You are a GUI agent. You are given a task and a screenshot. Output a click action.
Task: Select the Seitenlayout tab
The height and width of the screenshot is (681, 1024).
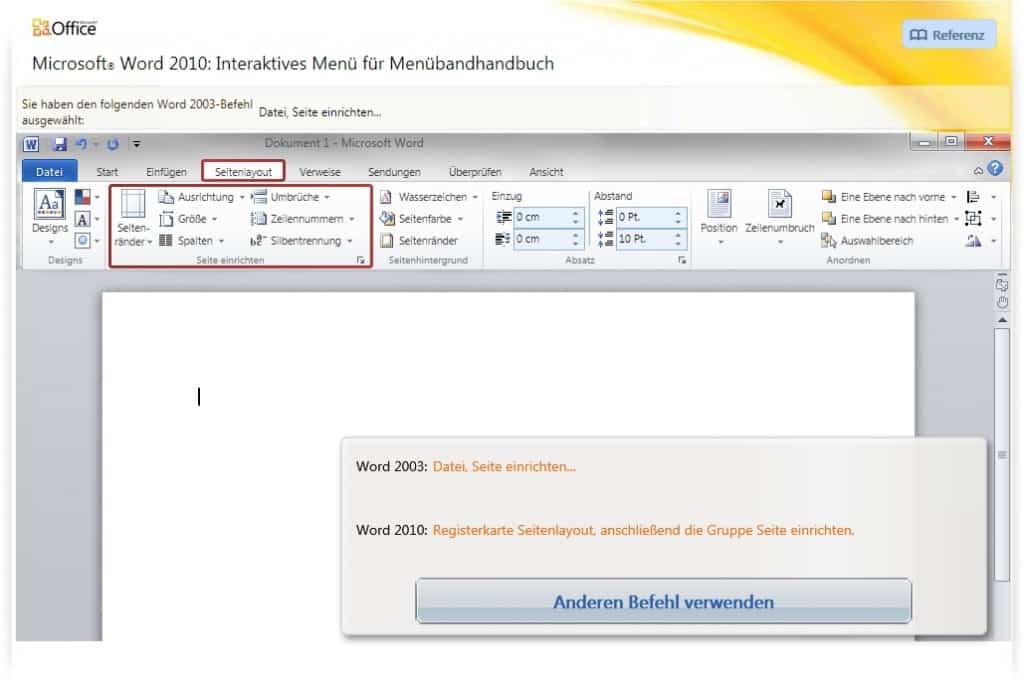(243, 172)
